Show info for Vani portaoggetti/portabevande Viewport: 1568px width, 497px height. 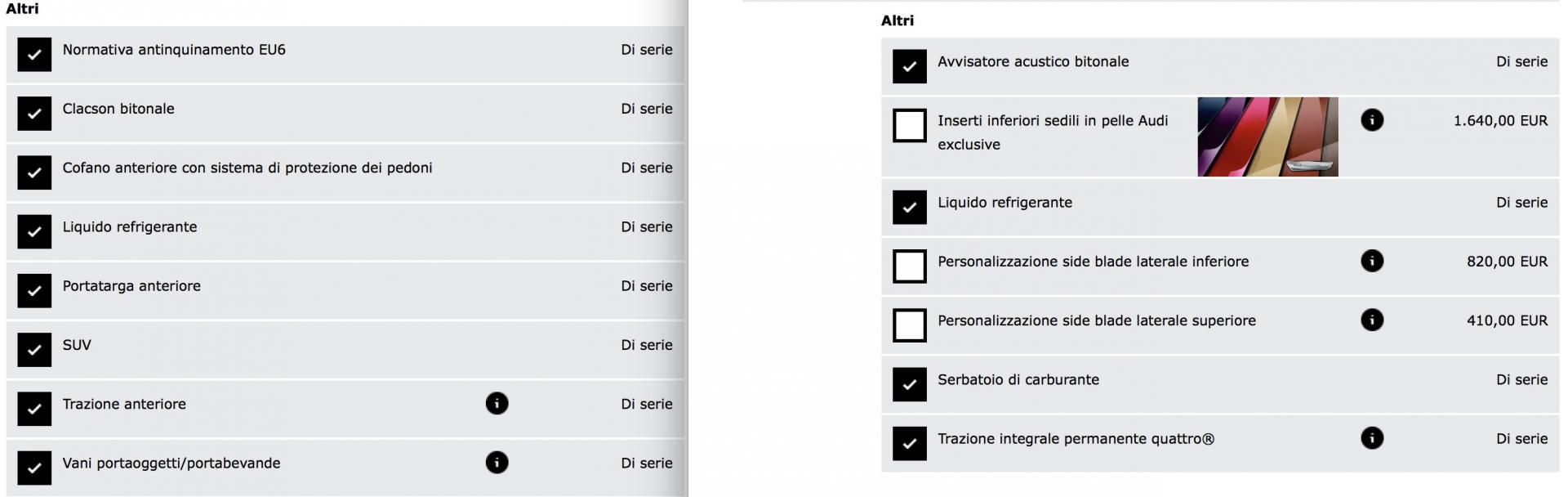497,463
